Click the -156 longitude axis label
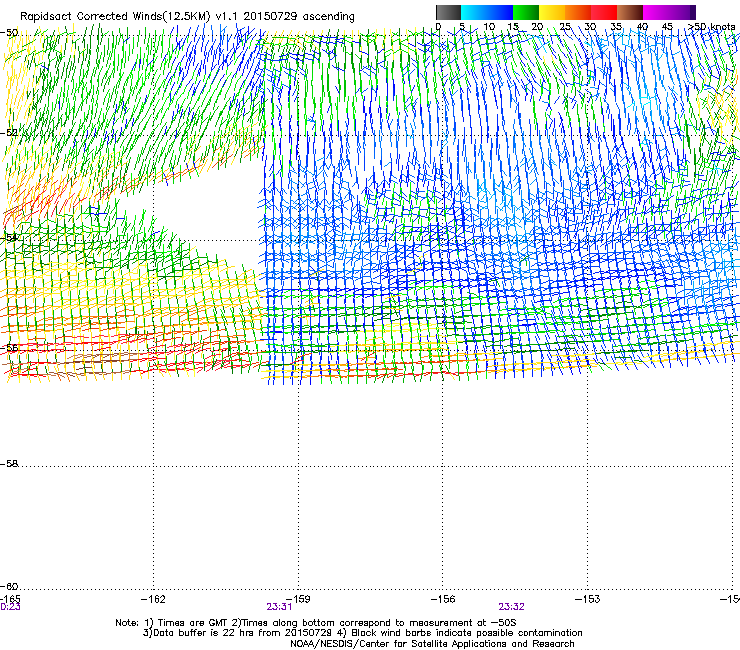 [443, 599]
